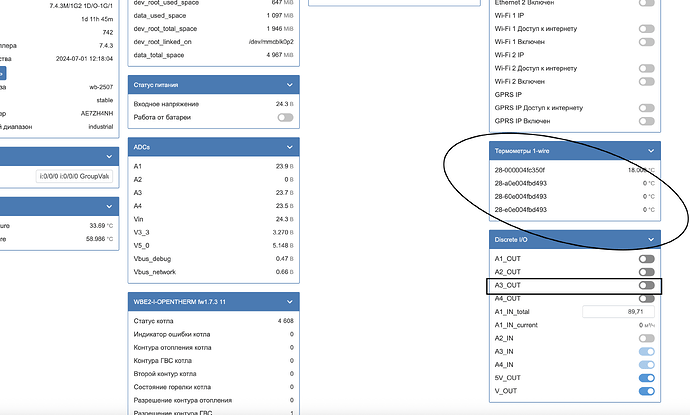Toggle the A1_OUT switch
Screen dimensions: 690x415
click(x=646, y=258)
